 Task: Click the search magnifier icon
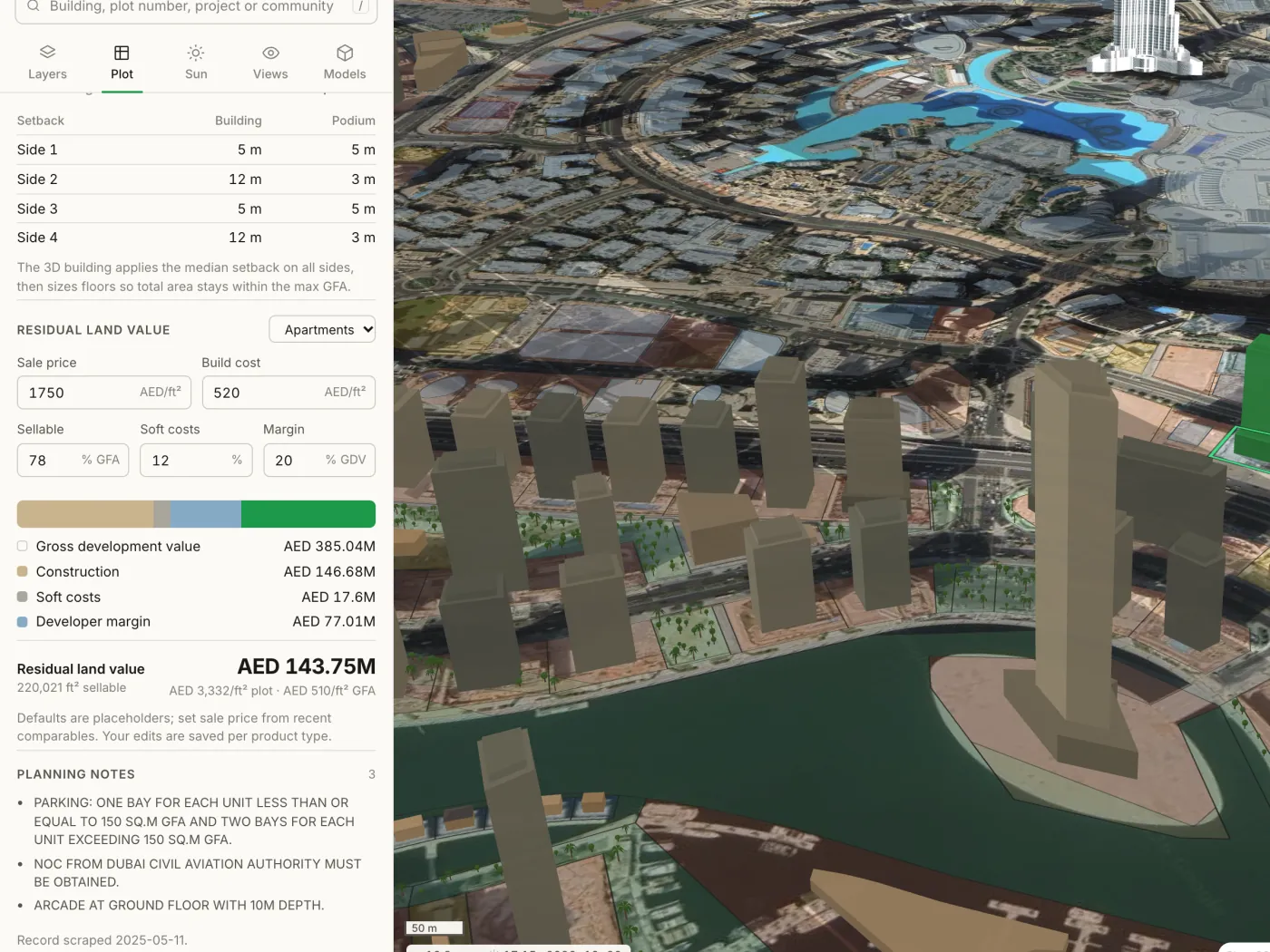pos(34,6)
